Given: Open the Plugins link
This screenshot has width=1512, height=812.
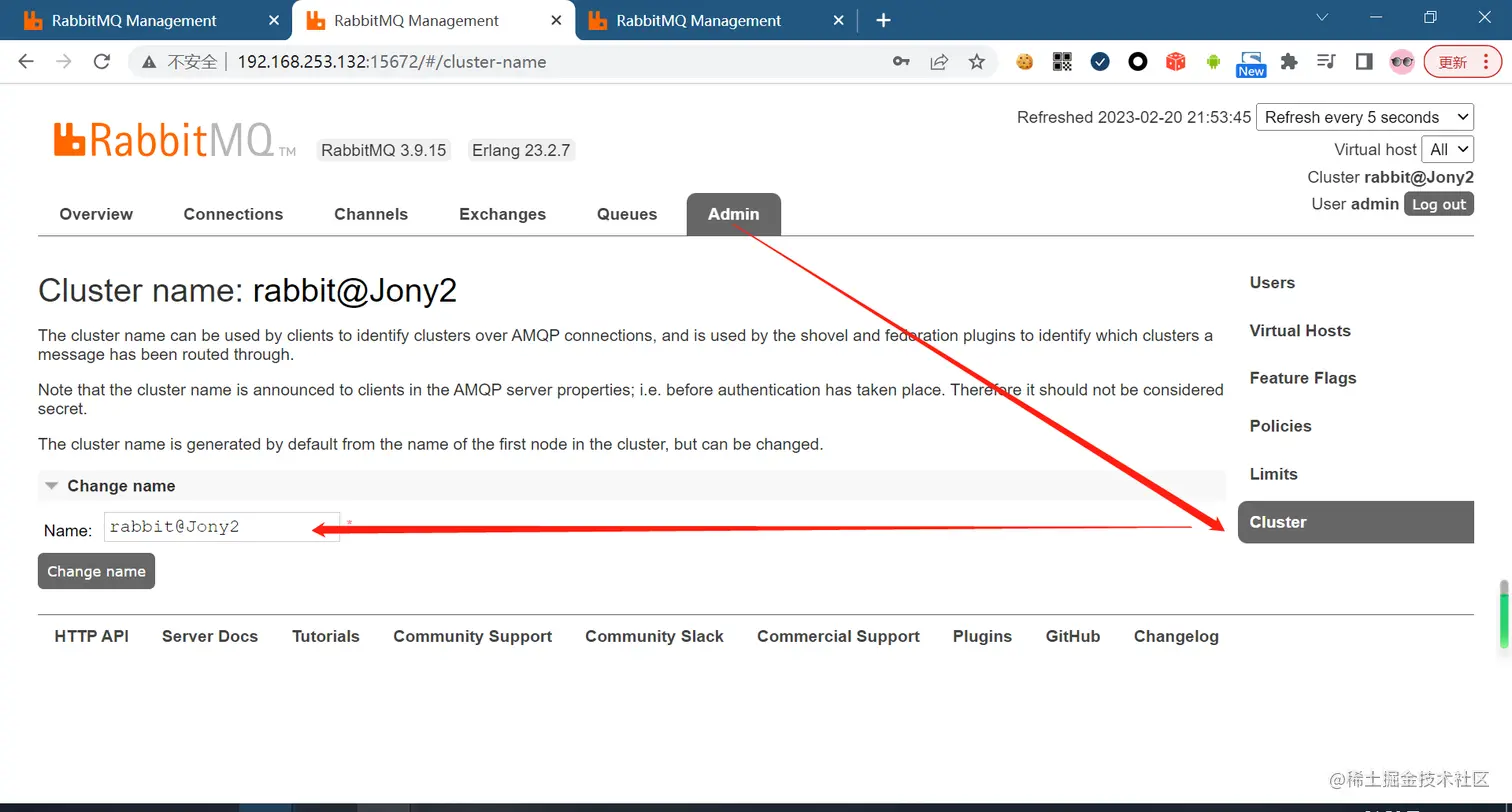Looking at the screenshot, I should (x=982, y=636).
